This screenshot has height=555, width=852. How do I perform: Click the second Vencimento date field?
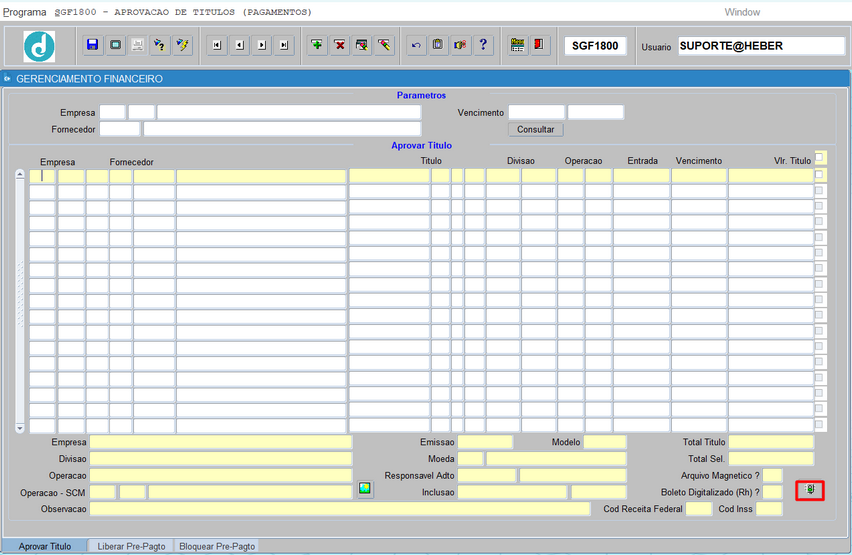[596, 113]
